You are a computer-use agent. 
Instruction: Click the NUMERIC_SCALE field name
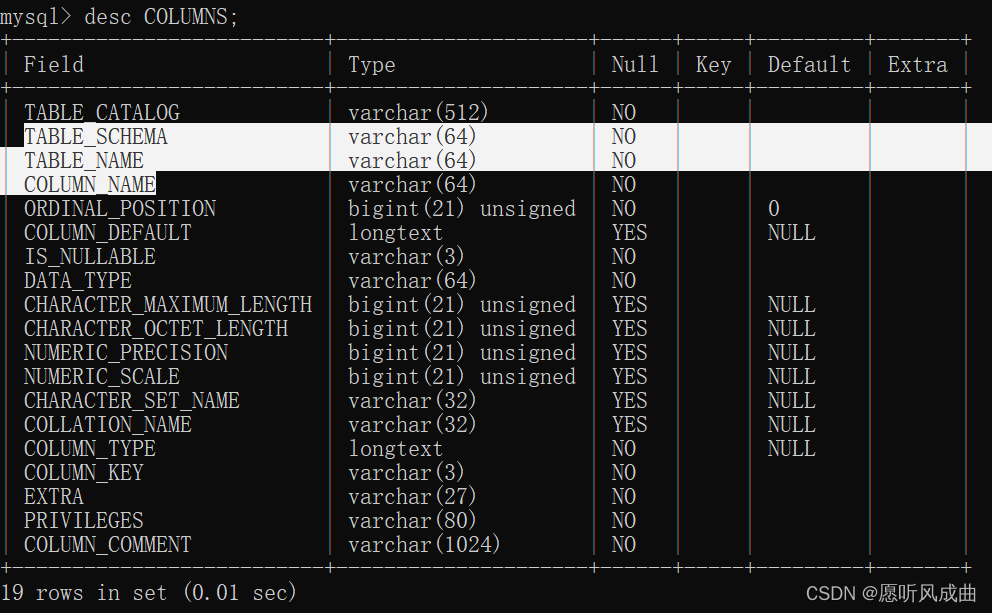(102, 376)
